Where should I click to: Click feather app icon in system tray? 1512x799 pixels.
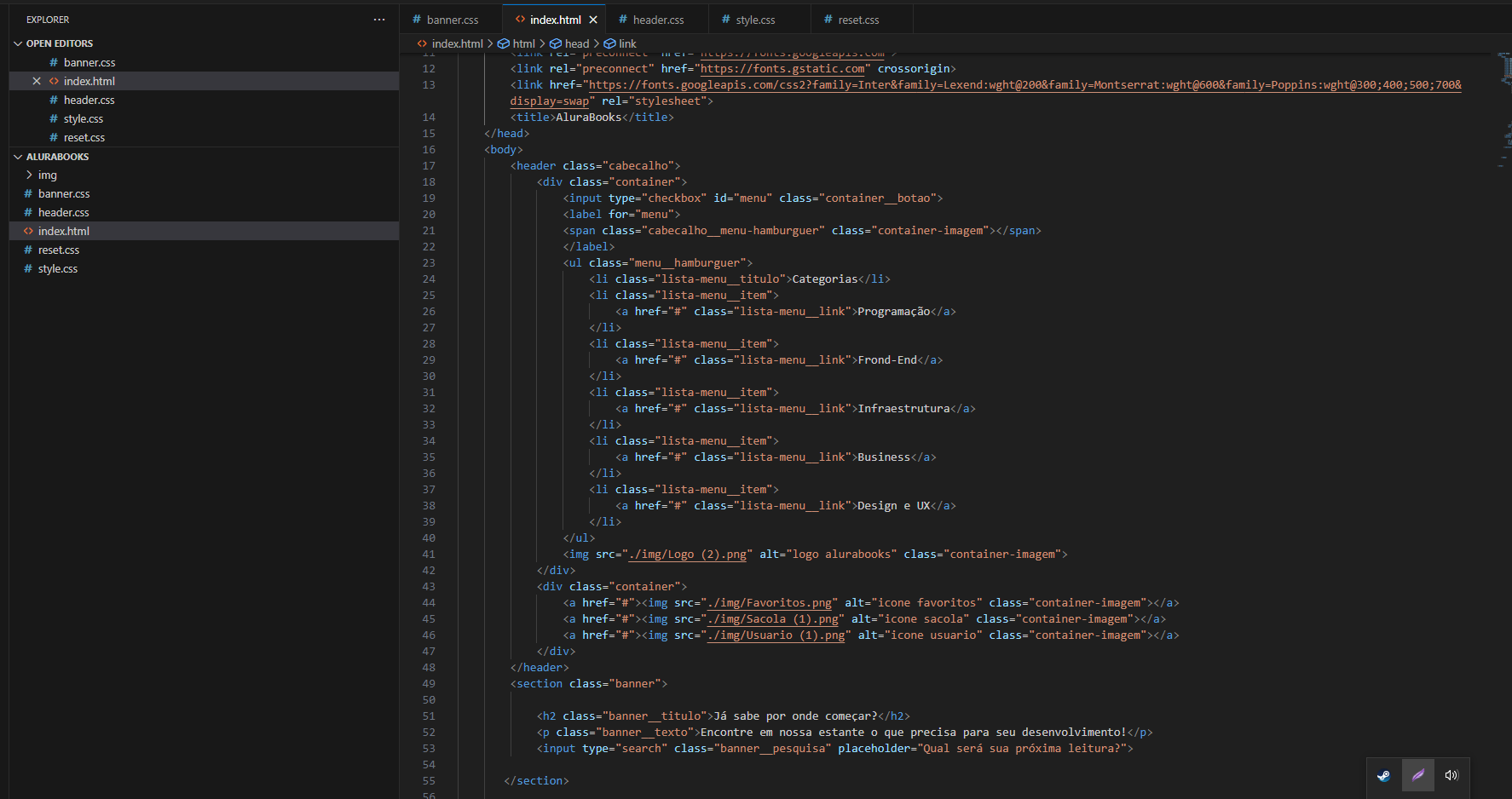[x=1418, y=775]
